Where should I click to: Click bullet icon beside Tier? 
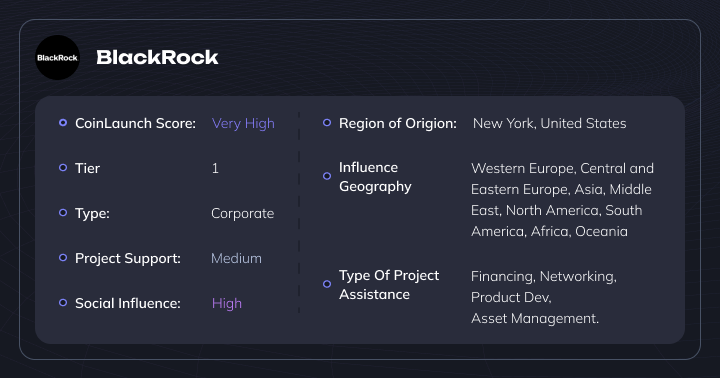click(63, 168)
